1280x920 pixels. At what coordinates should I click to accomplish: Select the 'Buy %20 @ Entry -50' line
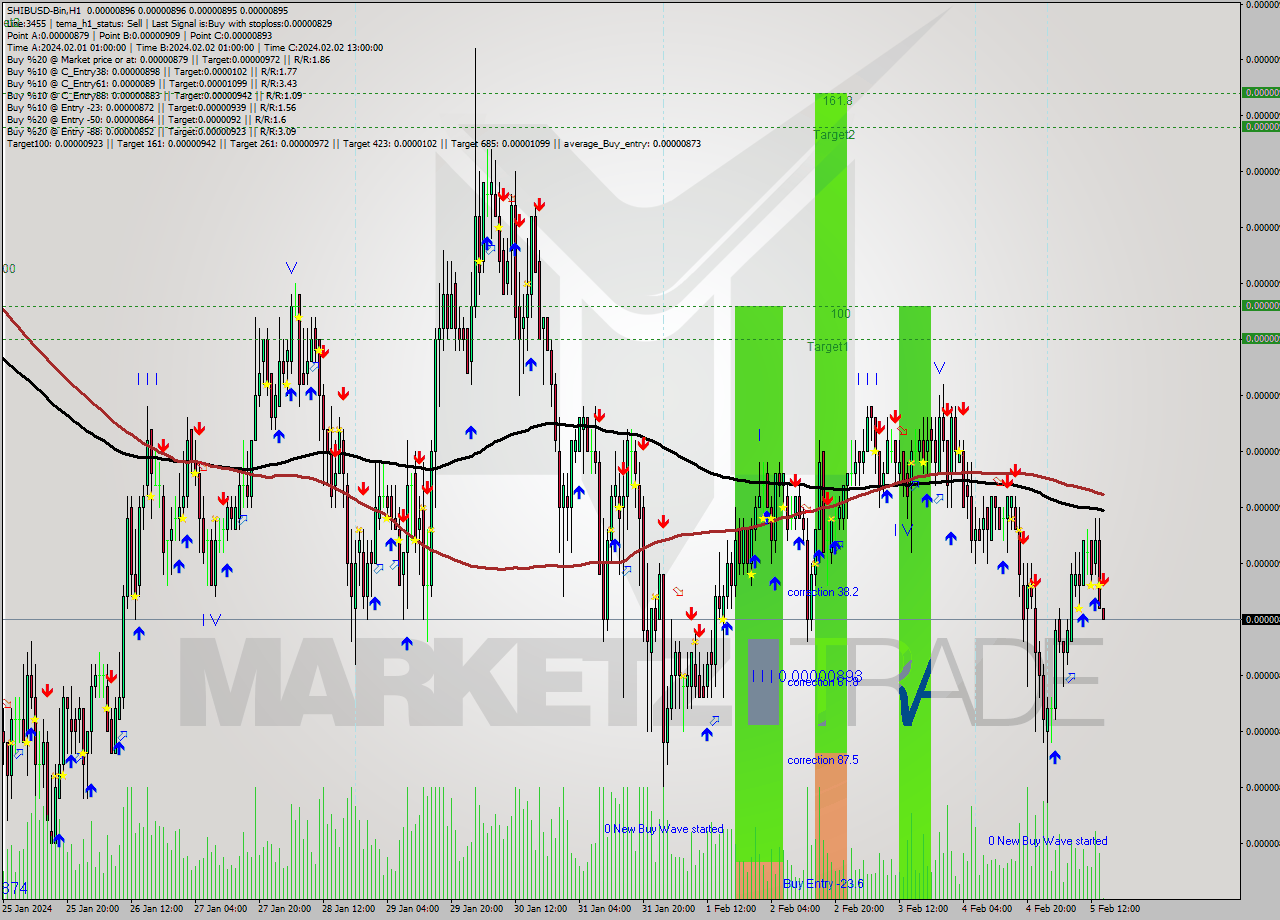(146, 119)
